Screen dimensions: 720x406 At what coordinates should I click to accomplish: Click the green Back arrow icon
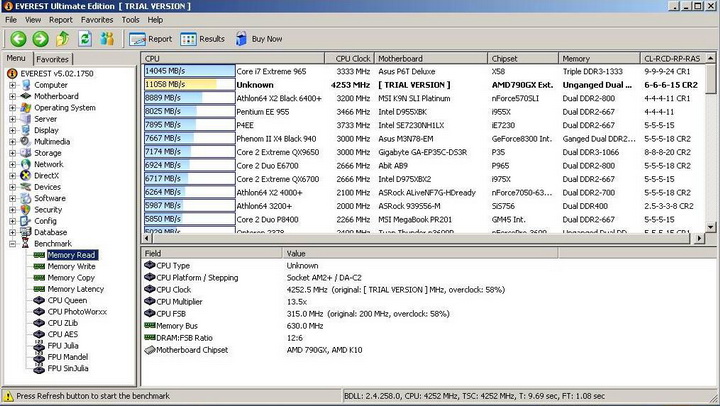tap(18, 39)
